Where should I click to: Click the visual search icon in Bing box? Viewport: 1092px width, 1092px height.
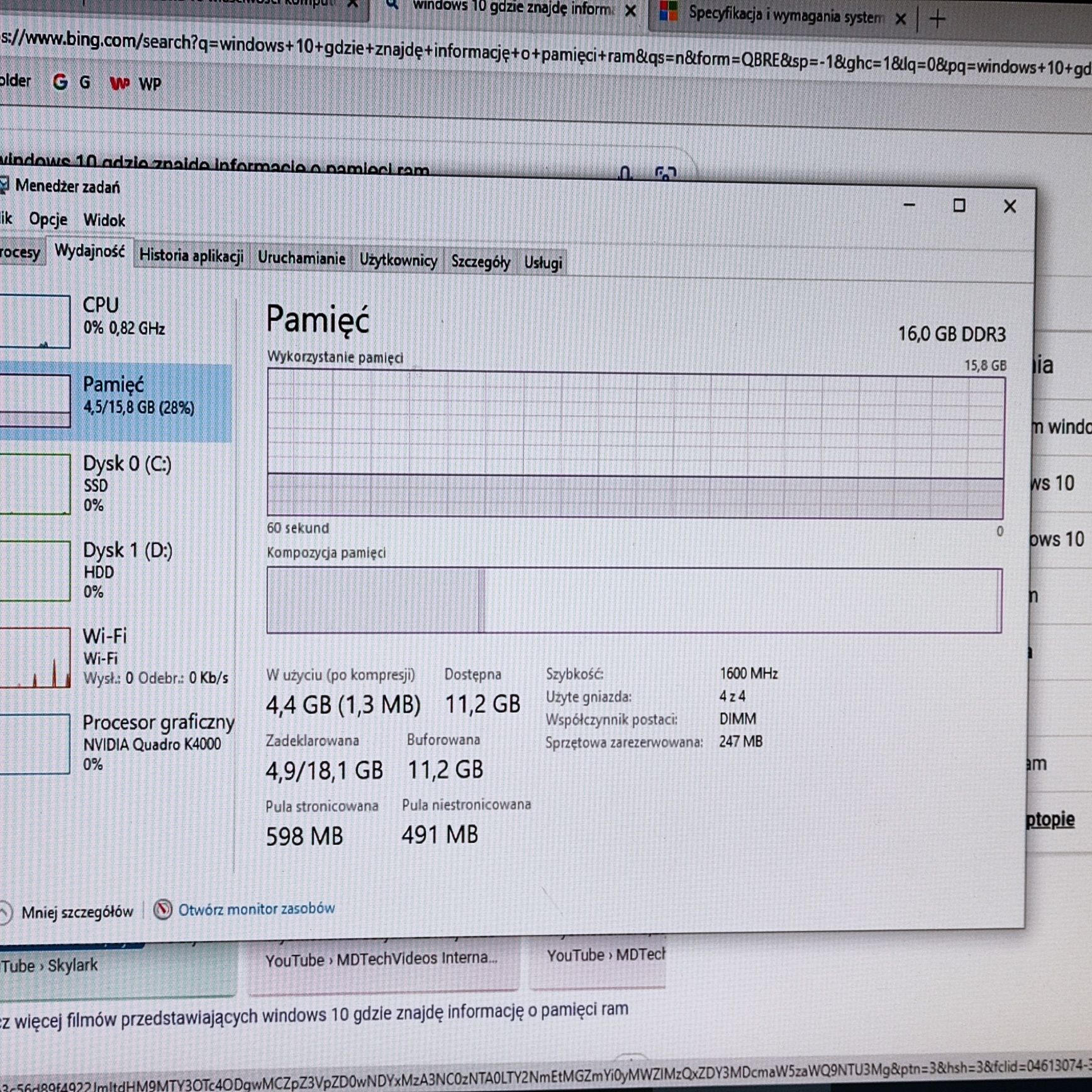[665, 173]
